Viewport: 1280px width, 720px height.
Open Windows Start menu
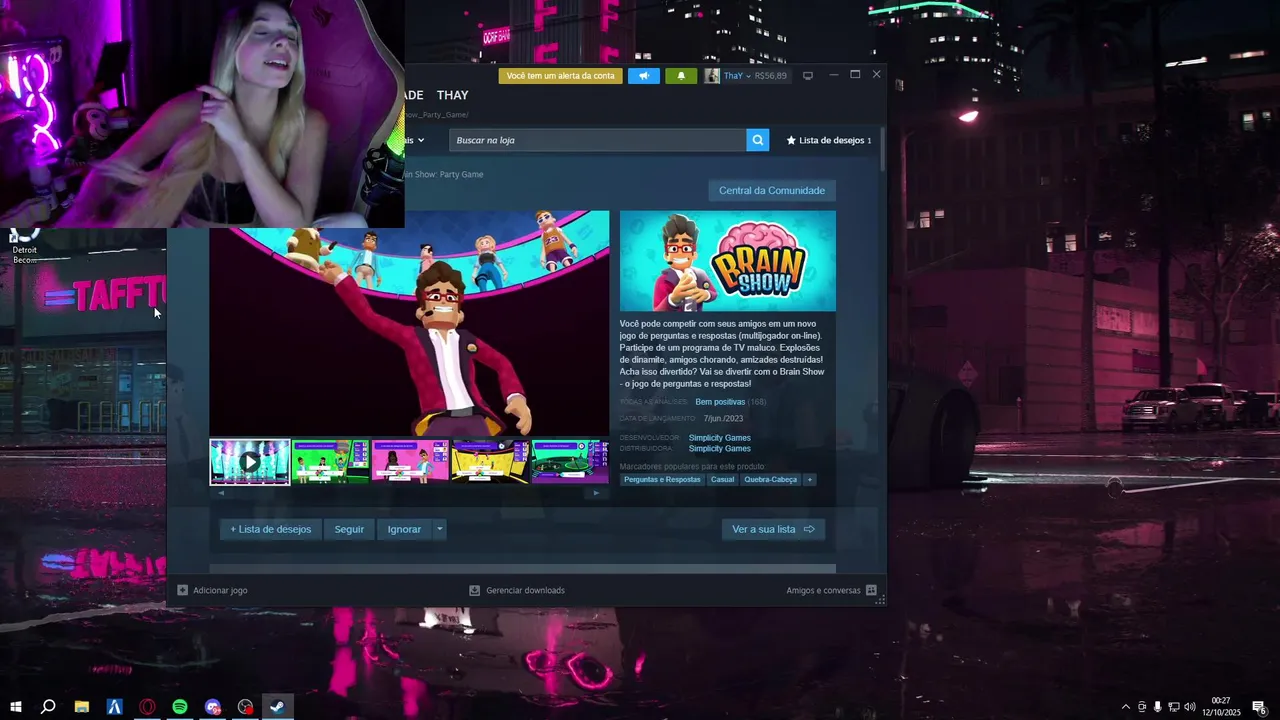pos(14,707)
